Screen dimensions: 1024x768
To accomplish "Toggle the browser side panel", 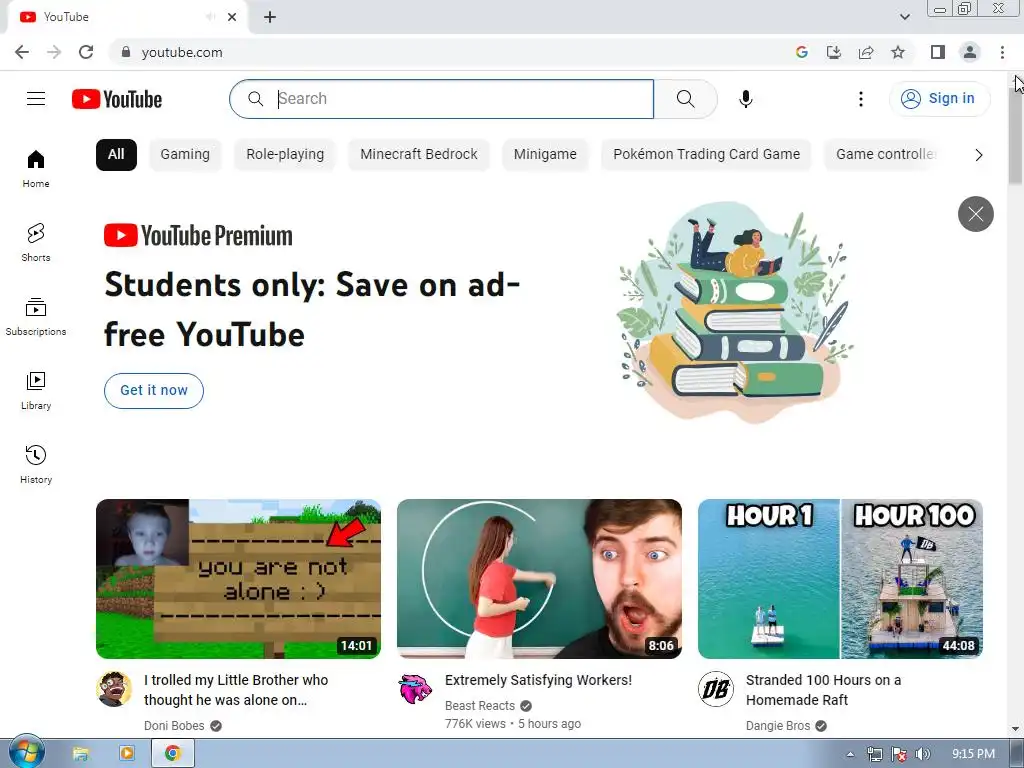I will pos(938,52).
